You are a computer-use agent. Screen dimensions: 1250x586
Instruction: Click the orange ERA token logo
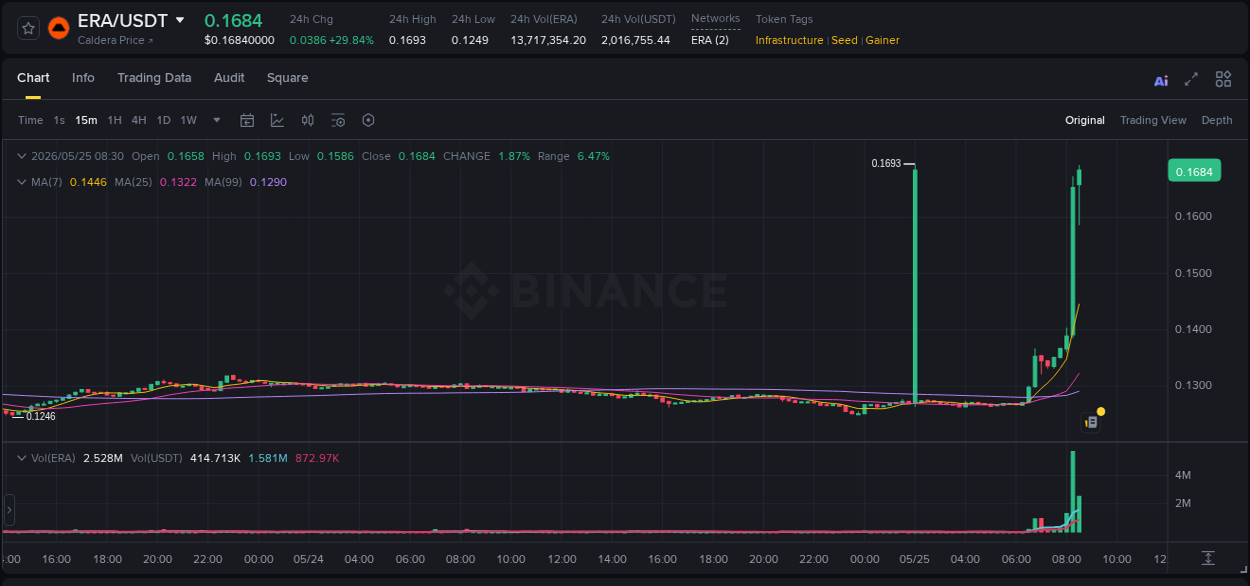pos(59,28)
